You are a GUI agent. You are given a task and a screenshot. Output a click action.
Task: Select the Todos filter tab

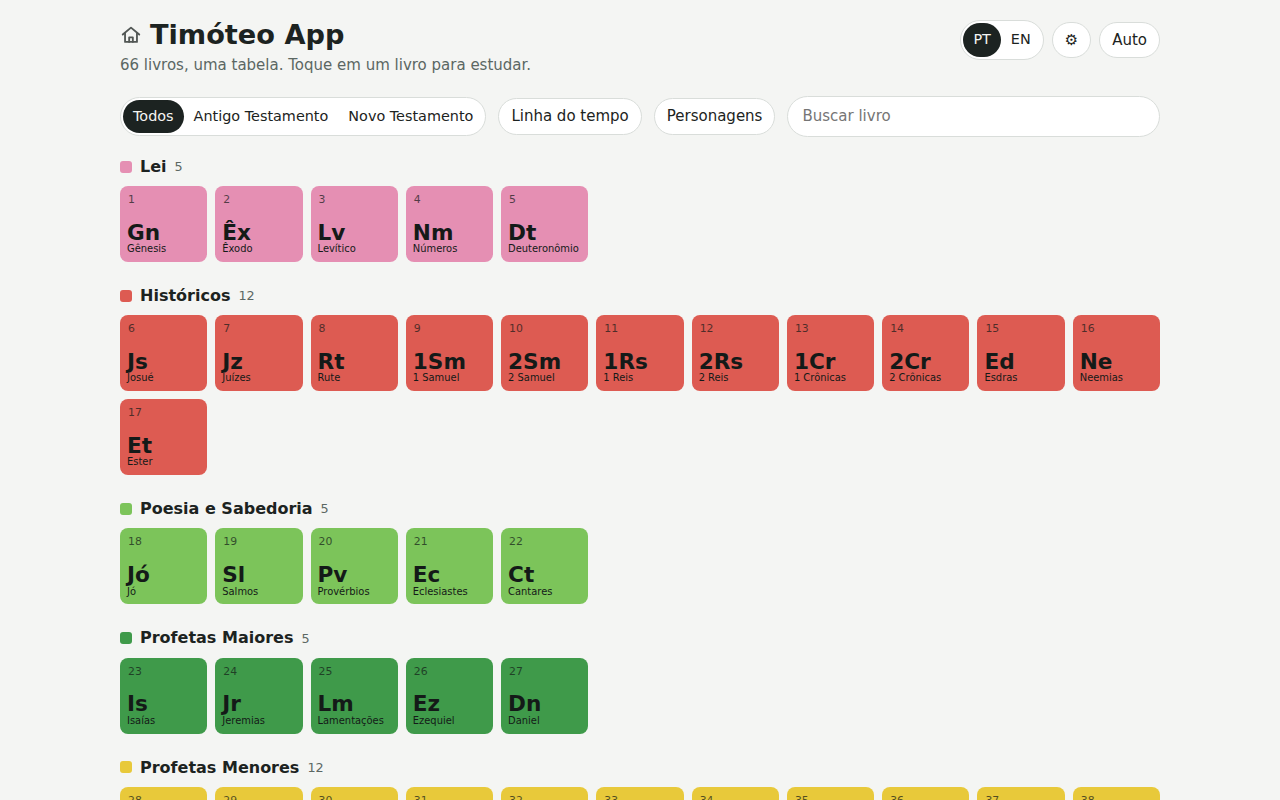click(x=153, y=116)
